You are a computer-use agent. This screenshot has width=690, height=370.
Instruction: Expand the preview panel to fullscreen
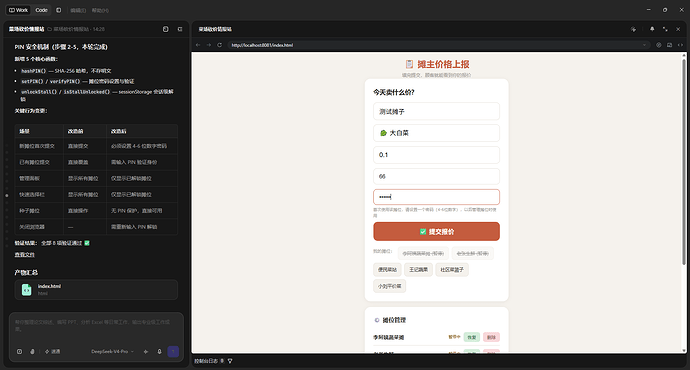[x=665, y=29]
